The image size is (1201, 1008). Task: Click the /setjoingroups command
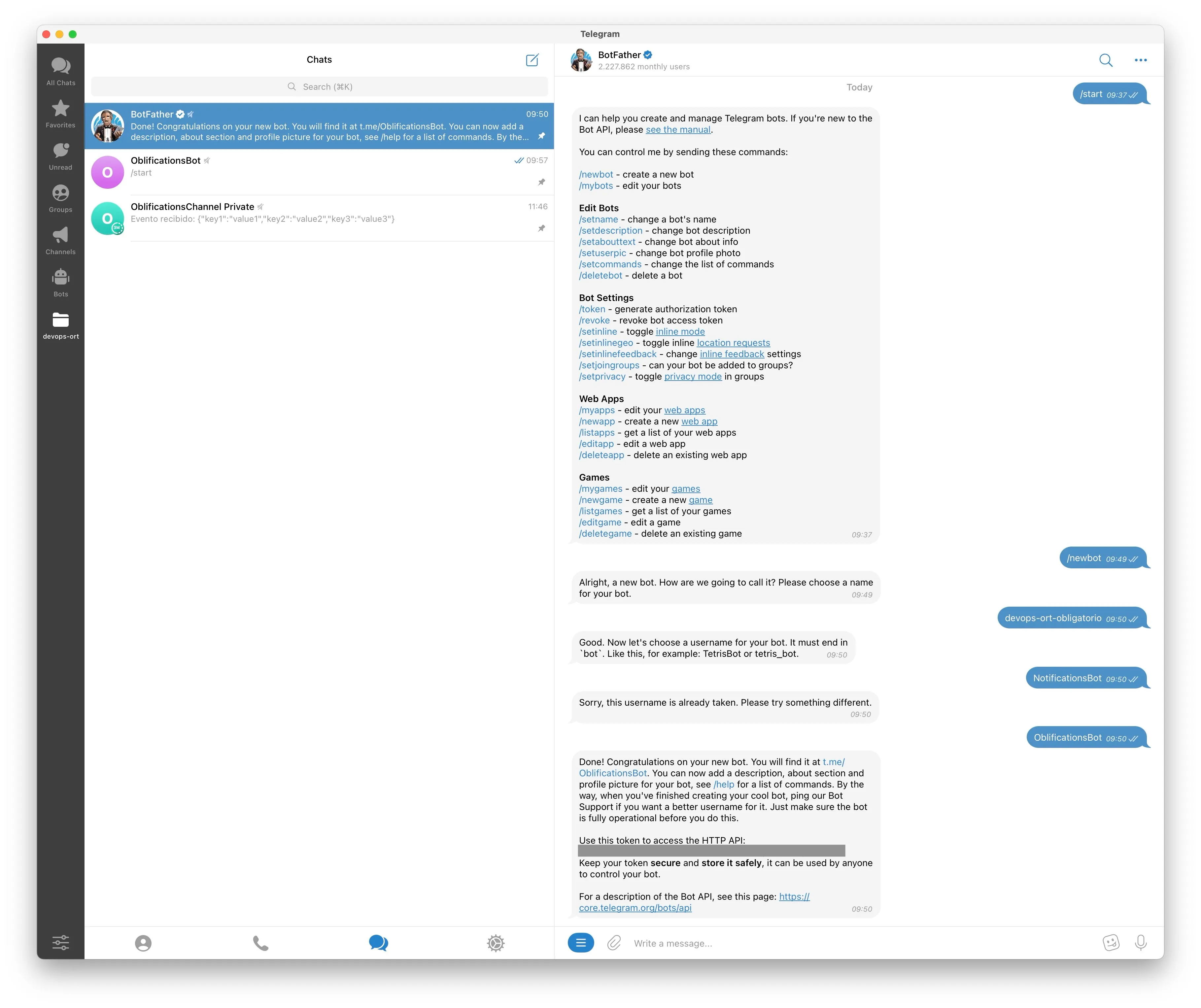coord(609,365)
